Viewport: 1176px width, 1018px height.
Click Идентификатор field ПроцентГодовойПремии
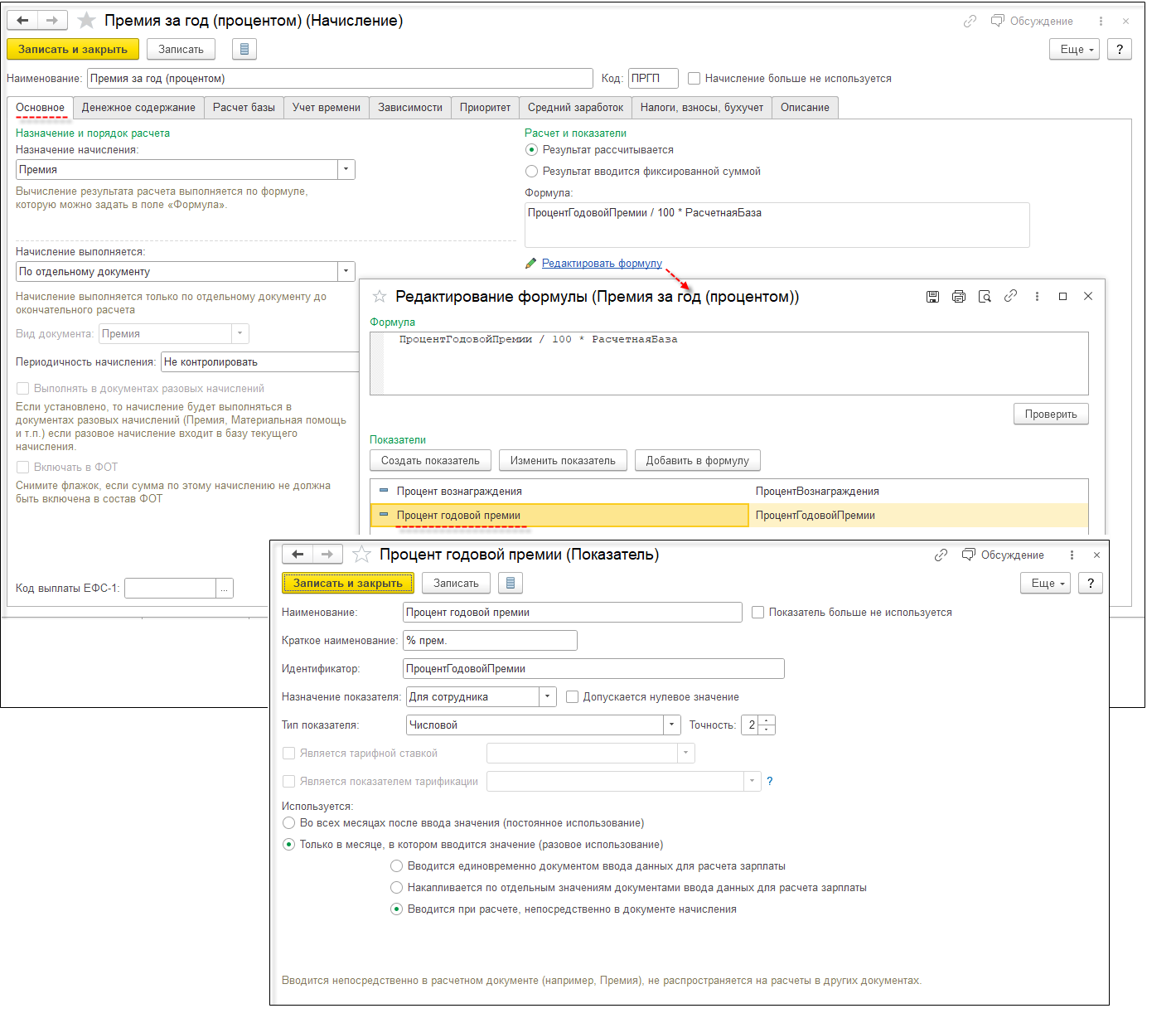click(593, 668)
